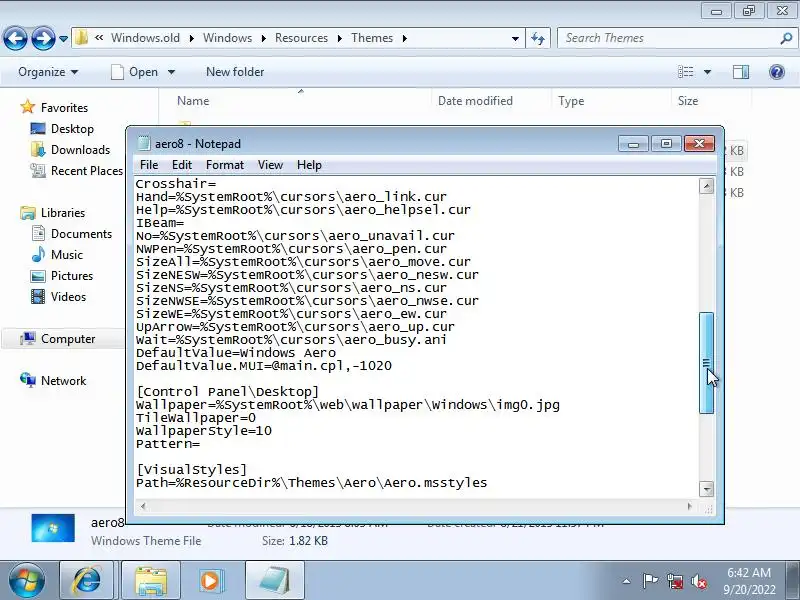
Task: Minimize the aero8 Notepad window
Action: (x=633, y=144)
